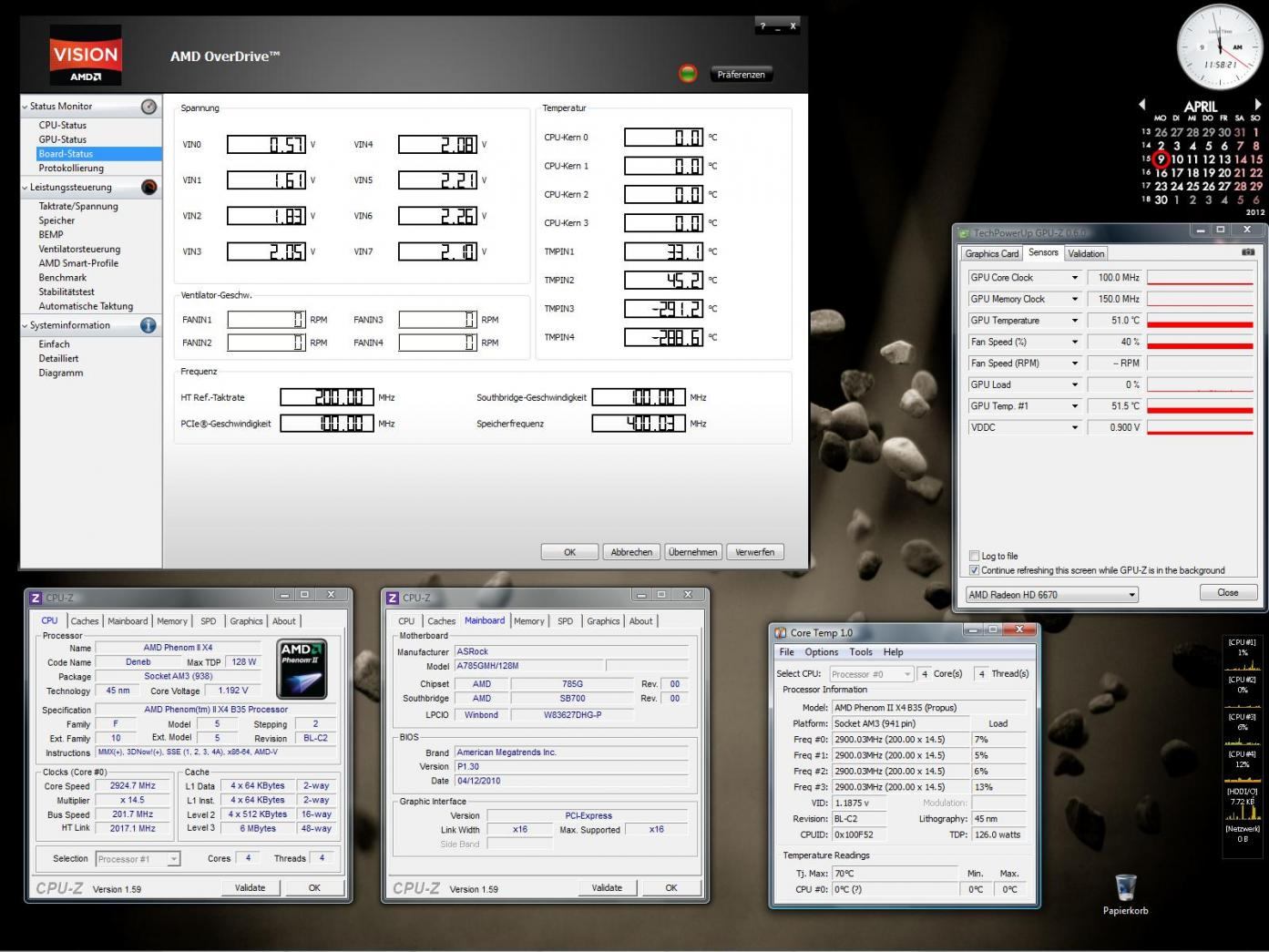This screenshot has height=952, width=1269.
Task: Open the GPU Temperature sensor dropdown
Action: 1075,321
